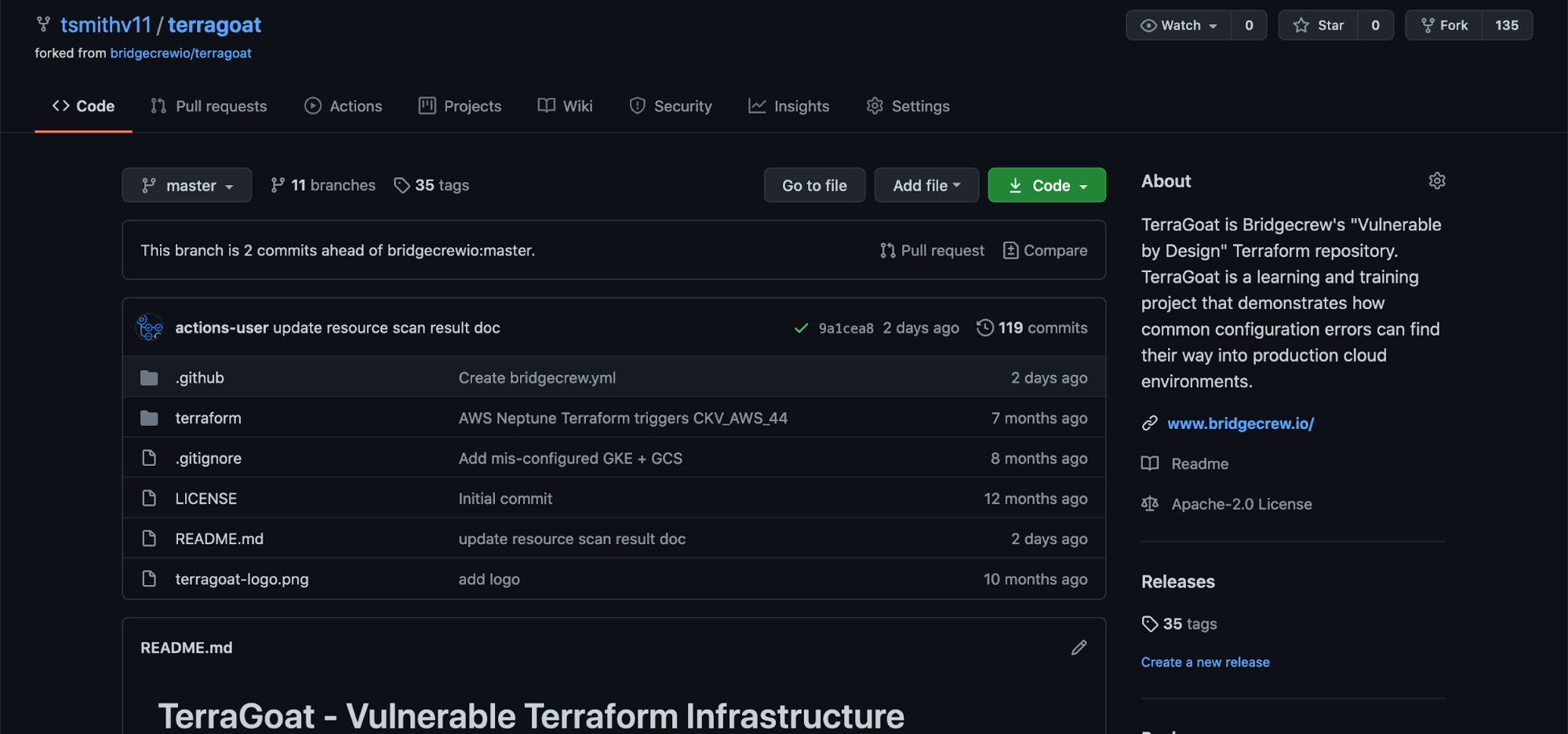Click the .gitignore file icon
Viewport: 1568px width, 734px height.
[x=149, y=458]
